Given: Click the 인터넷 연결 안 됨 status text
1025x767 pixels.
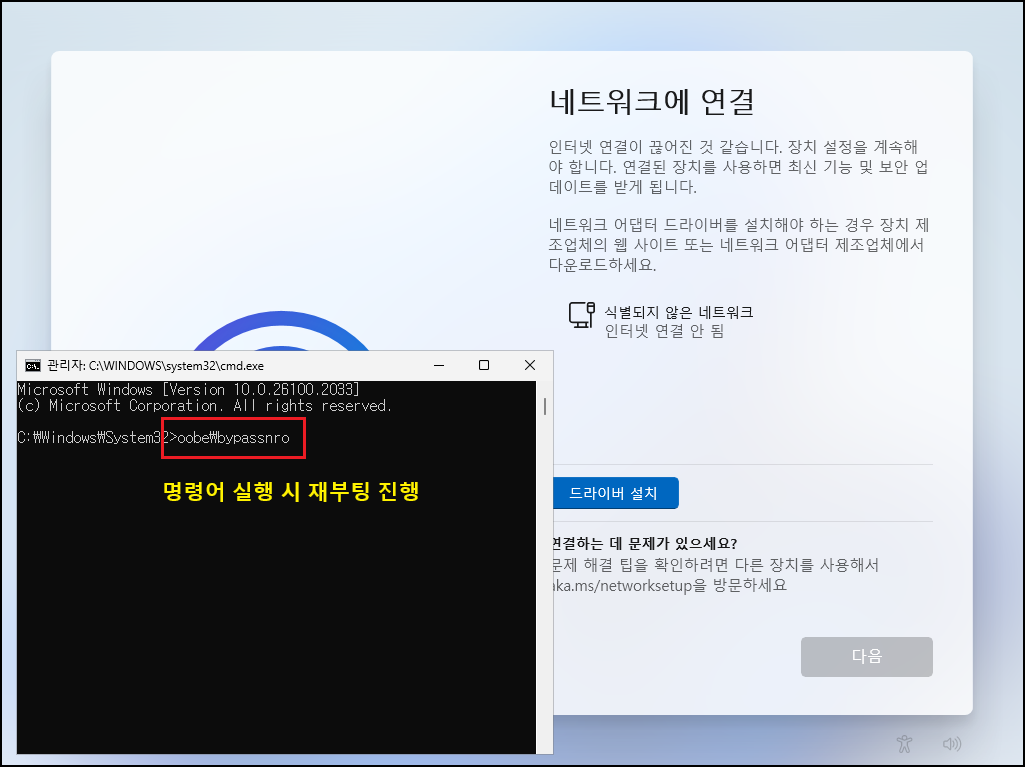Looking at the screenshot, I should 664,332.
